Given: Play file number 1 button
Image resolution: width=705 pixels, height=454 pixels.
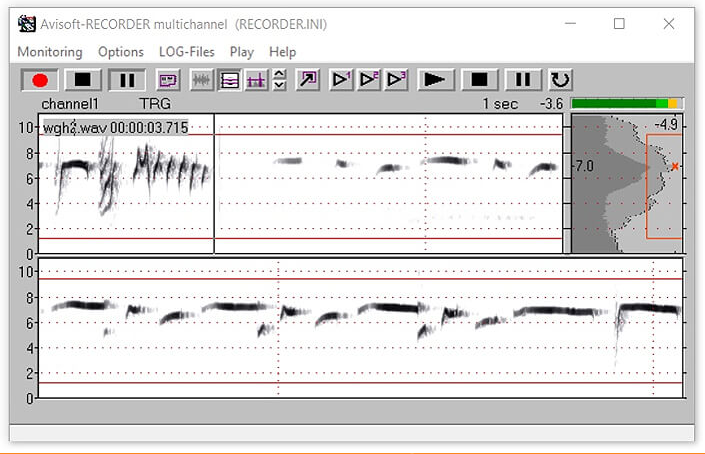Looking at the screenshot, I should [342, 80].
